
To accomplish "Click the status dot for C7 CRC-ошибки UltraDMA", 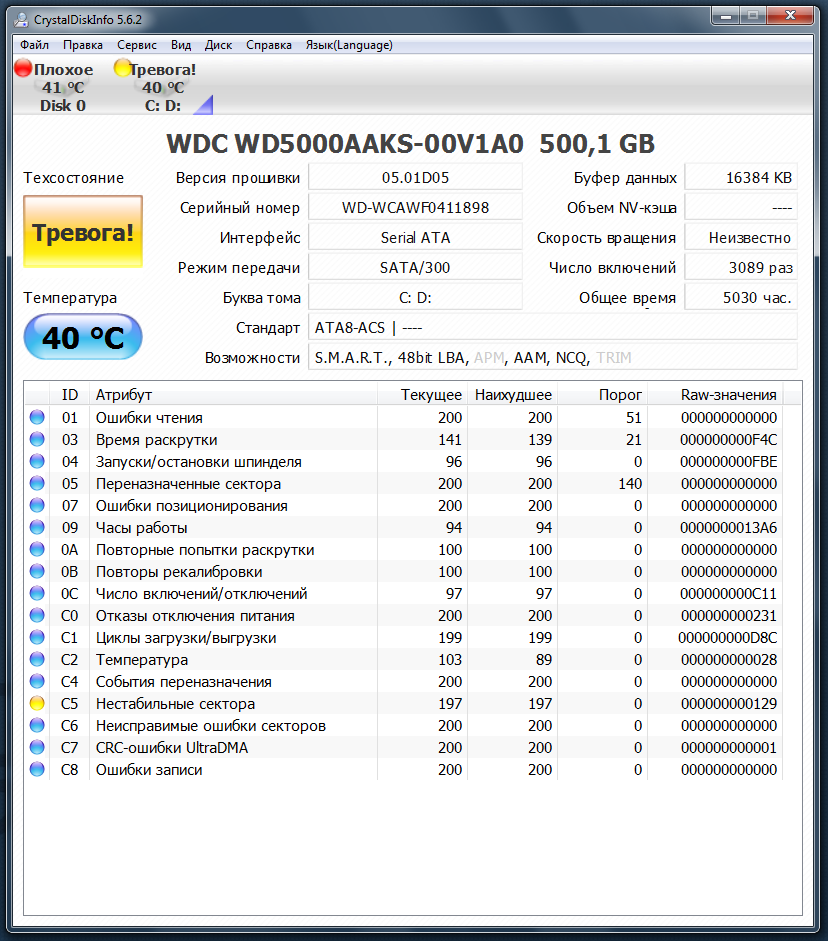I will tap(37, 747).
